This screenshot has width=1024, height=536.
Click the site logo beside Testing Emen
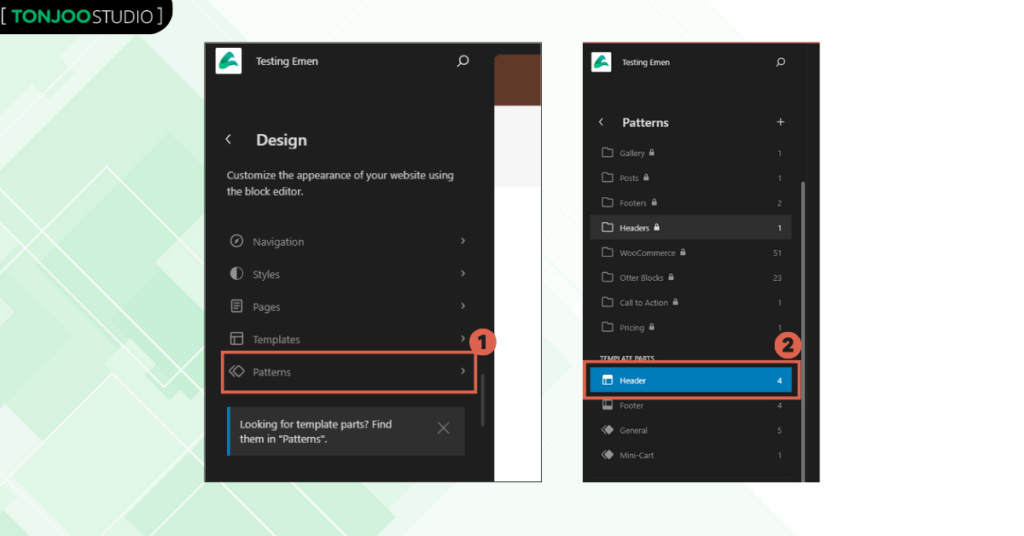click(228, 61)
